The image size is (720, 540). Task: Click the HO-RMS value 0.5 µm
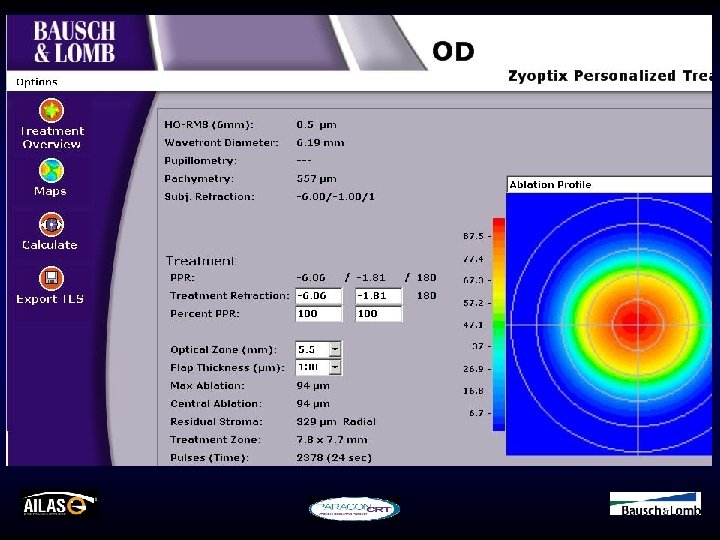pos(316,125)
